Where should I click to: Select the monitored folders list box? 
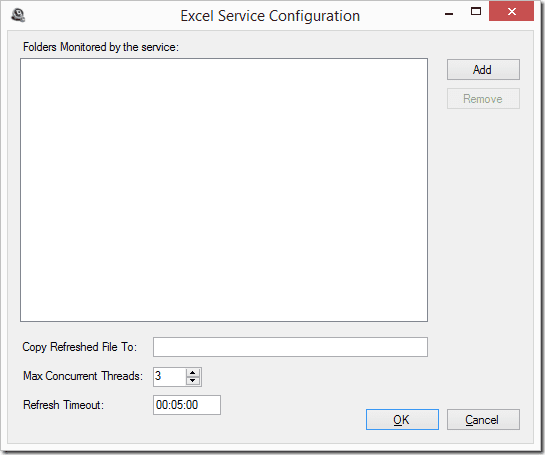coord(224,190)
